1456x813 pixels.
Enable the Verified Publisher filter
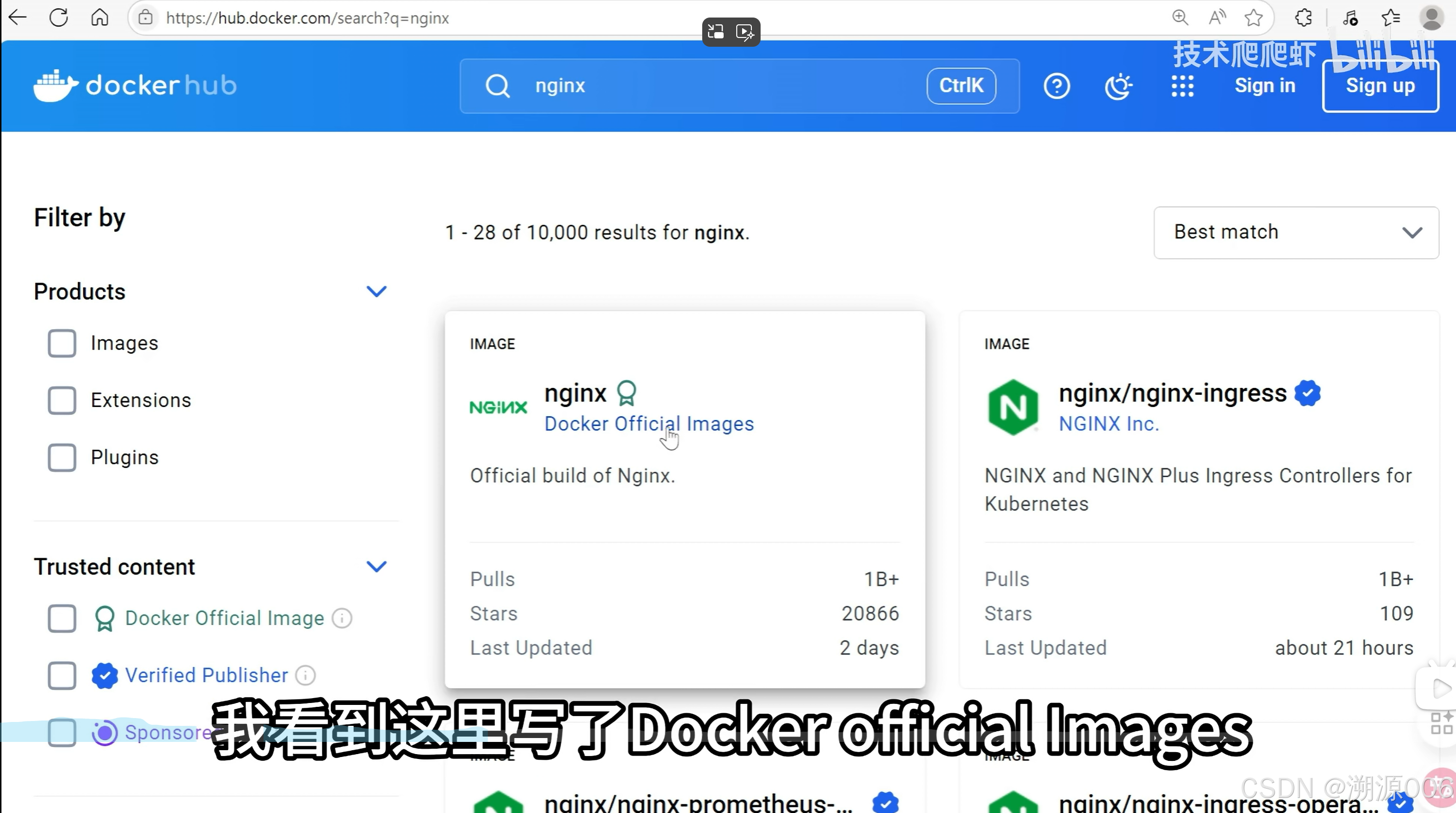pos(62,675)
